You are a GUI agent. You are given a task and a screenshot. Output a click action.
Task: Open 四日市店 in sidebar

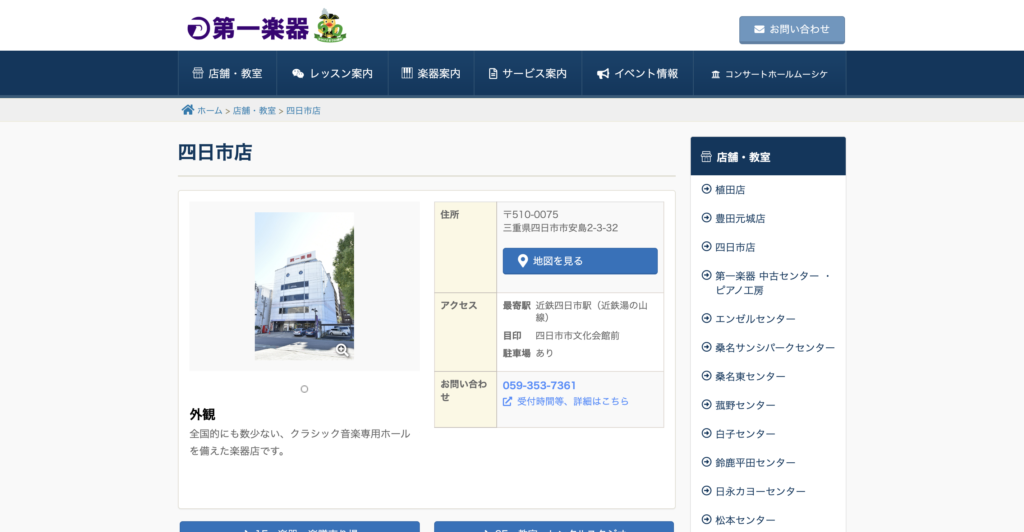click(735, 247)
